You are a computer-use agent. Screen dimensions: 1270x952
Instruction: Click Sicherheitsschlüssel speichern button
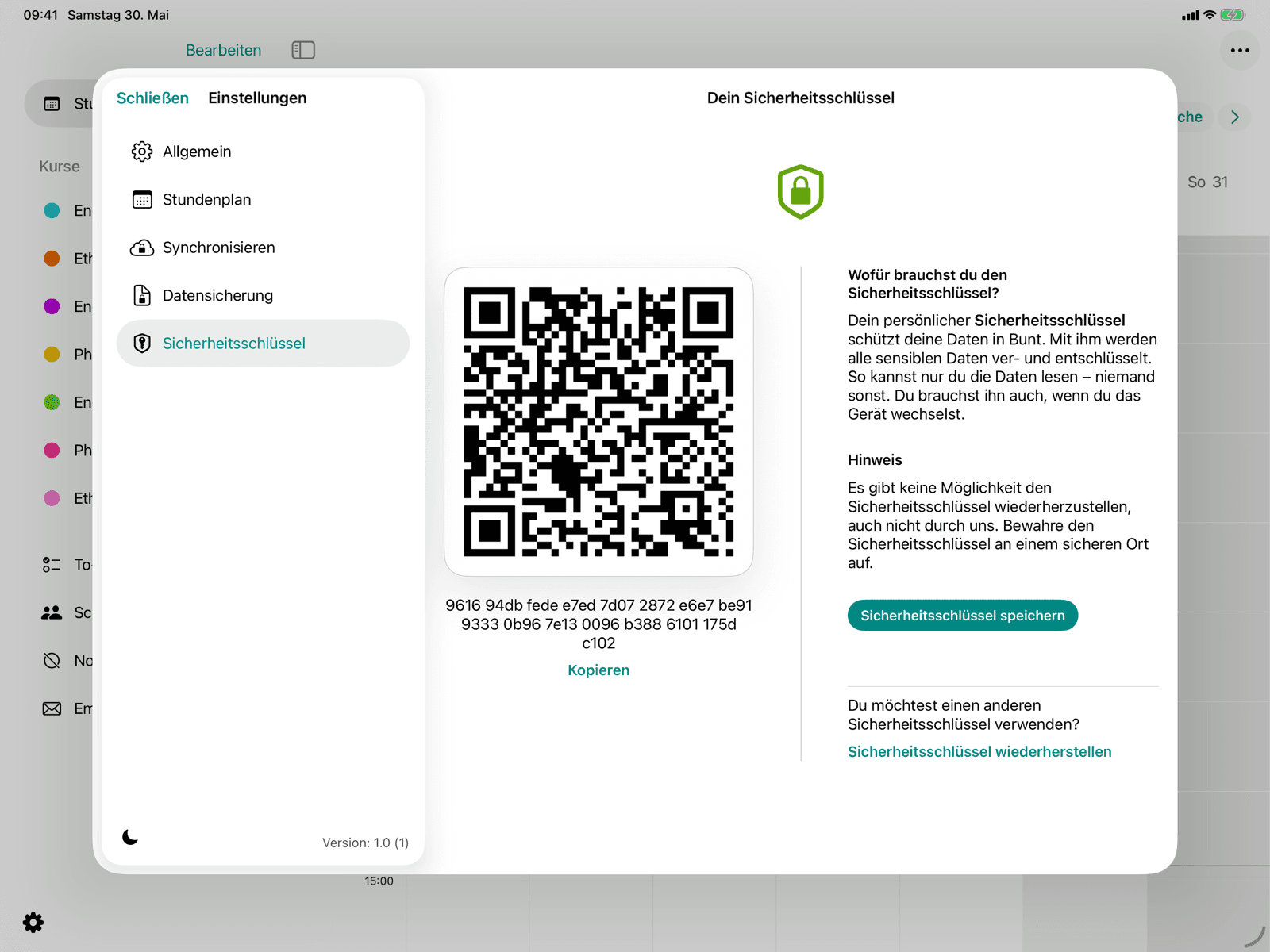click(x=963, y=616)
